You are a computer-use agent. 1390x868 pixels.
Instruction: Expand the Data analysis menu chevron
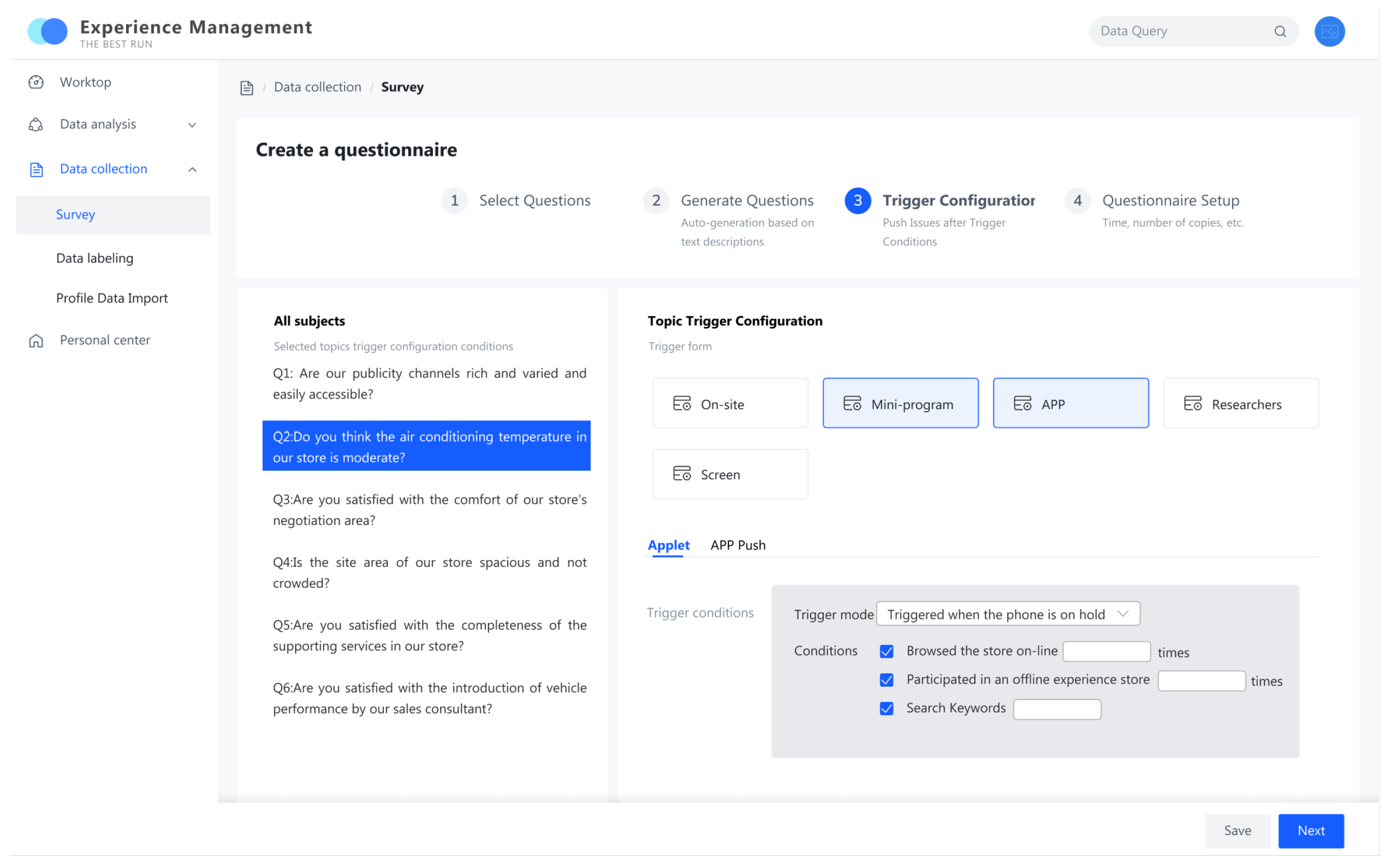click(x=192, y=125)
